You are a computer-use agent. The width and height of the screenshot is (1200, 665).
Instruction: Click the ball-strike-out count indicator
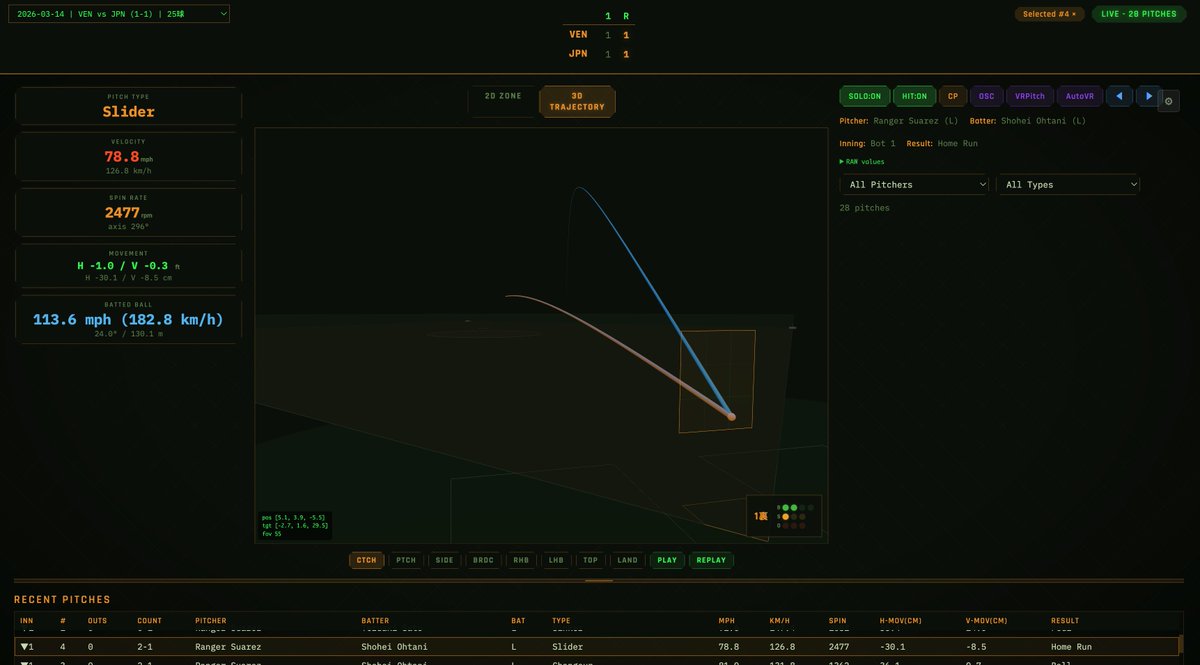click(784, 516)
